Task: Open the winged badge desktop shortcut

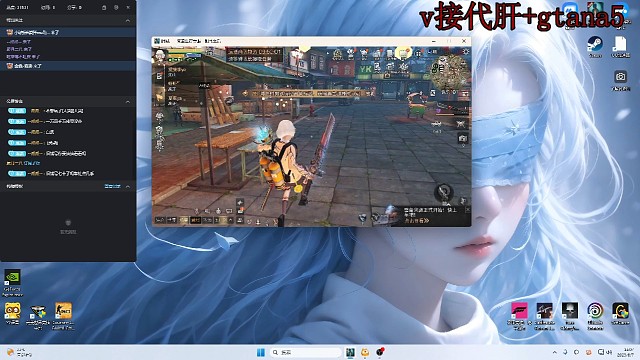Action: tap(38, 316)
